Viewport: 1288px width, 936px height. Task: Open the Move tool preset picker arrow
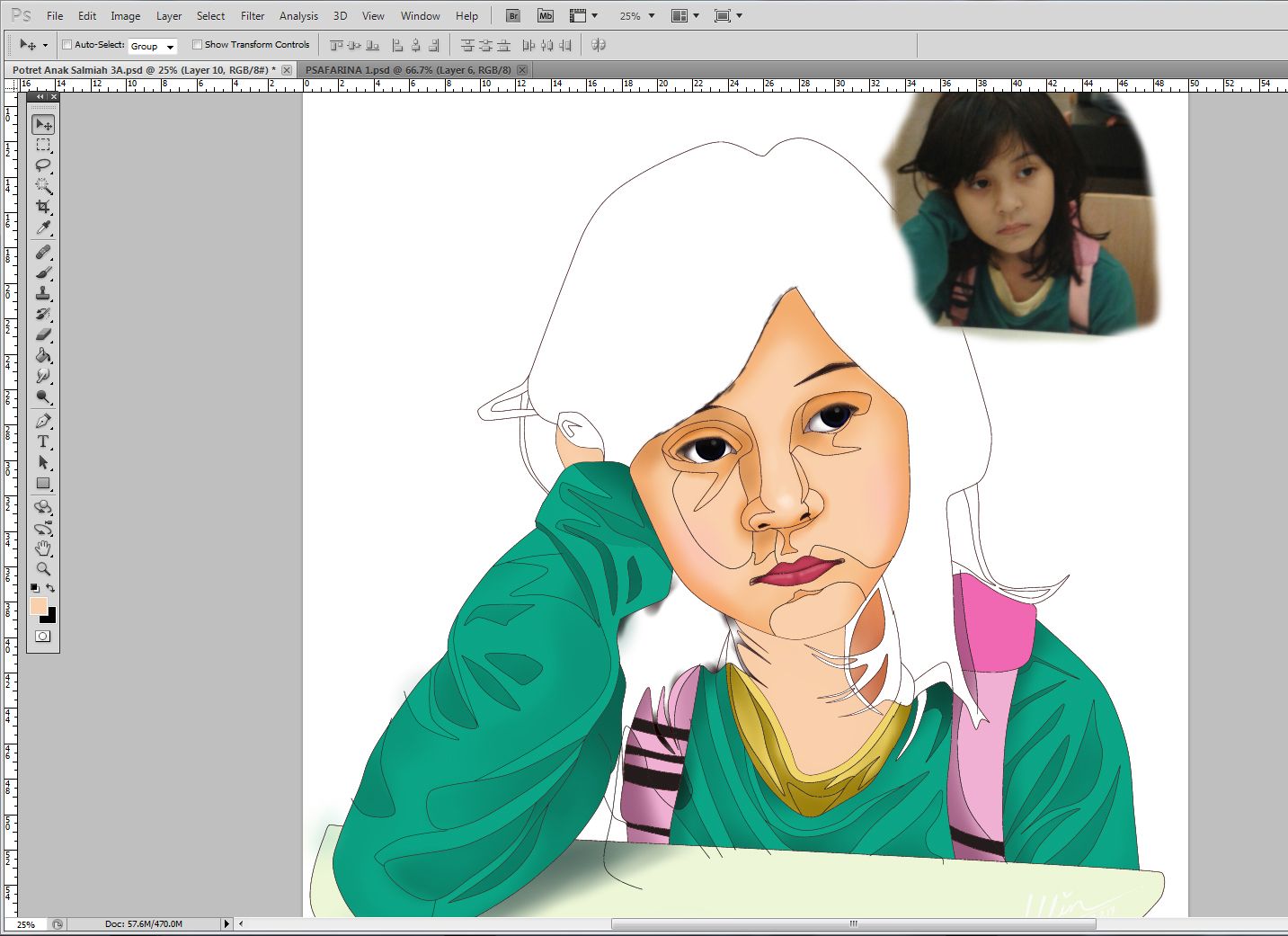click(45, 46)
